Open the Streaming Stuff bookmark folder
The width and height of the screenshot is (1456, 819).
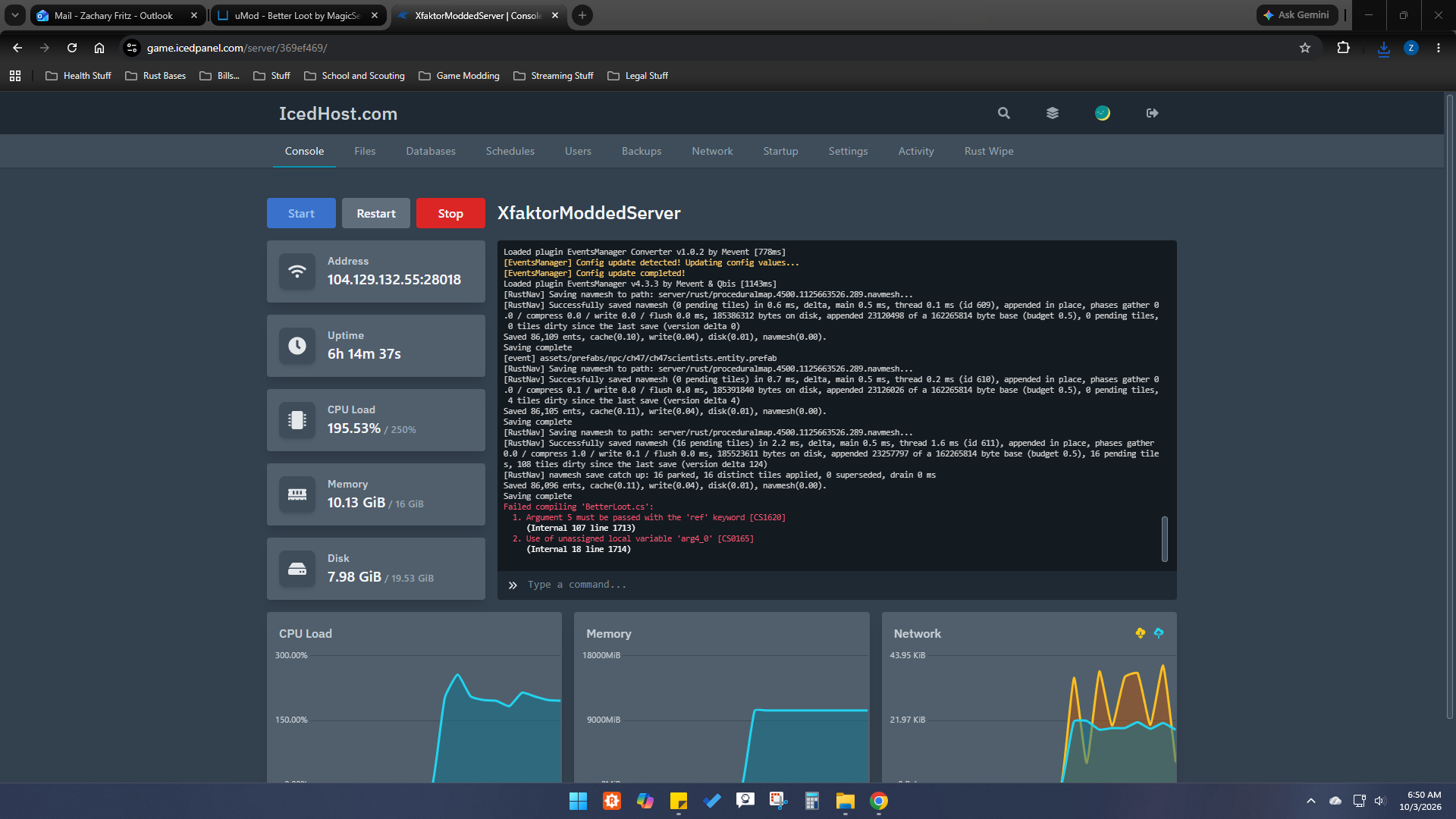pyautogui.click(x=554, y=76)
